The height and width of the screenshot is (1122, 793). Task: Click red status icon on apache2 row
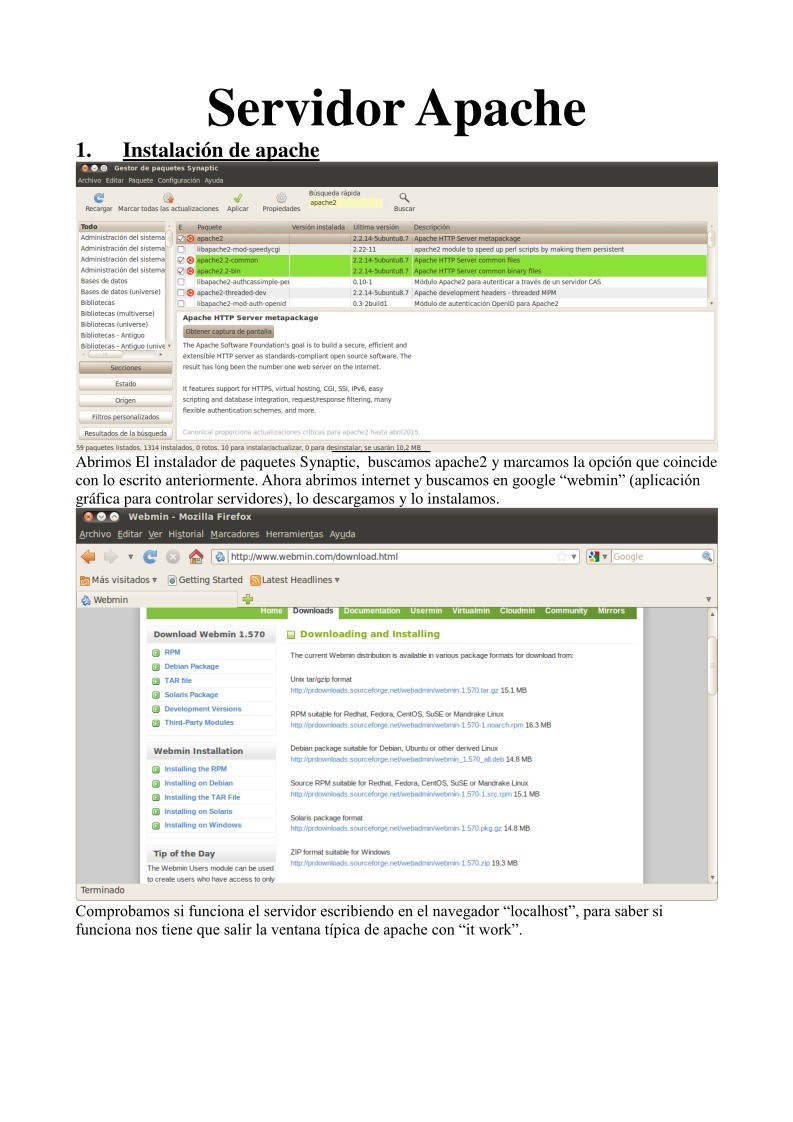[190, 238]
